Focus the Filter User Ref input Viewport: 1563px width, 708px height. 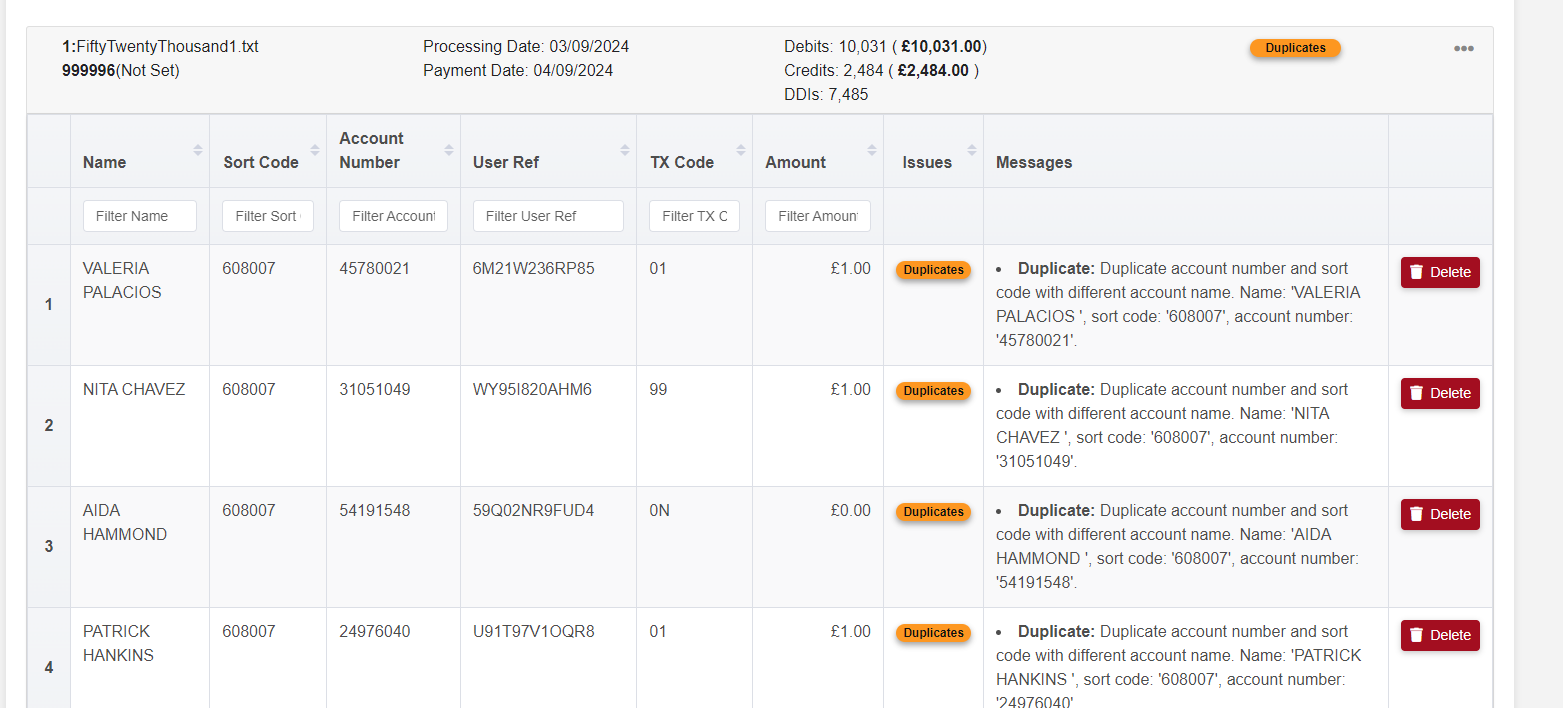(x=548, y=216)
